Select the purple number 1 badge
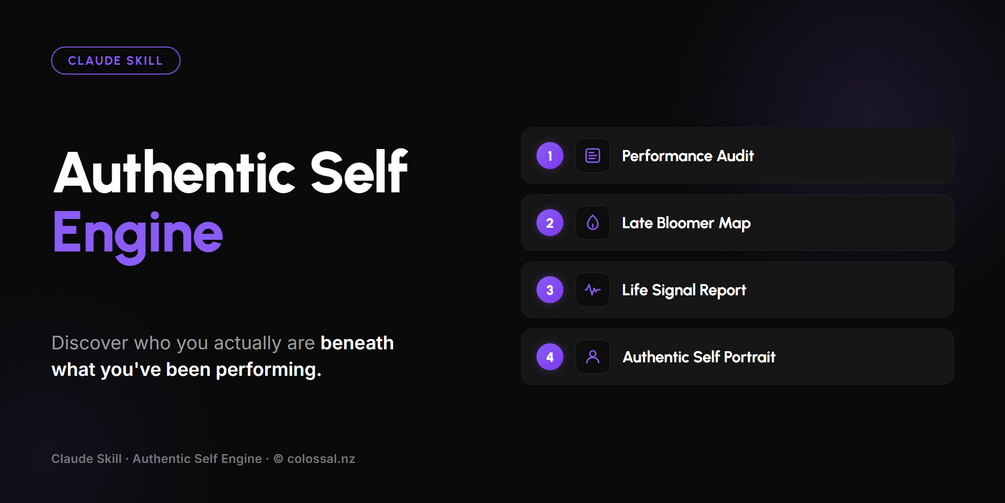The height and width of the screenshot is (503, 1005). point(549,156)
